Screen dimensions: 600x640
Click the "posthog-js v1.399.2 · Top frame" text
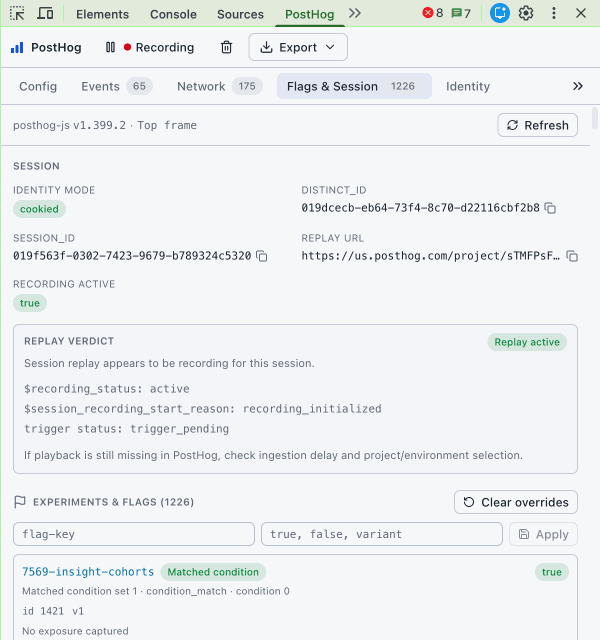[x=105, y=125]
